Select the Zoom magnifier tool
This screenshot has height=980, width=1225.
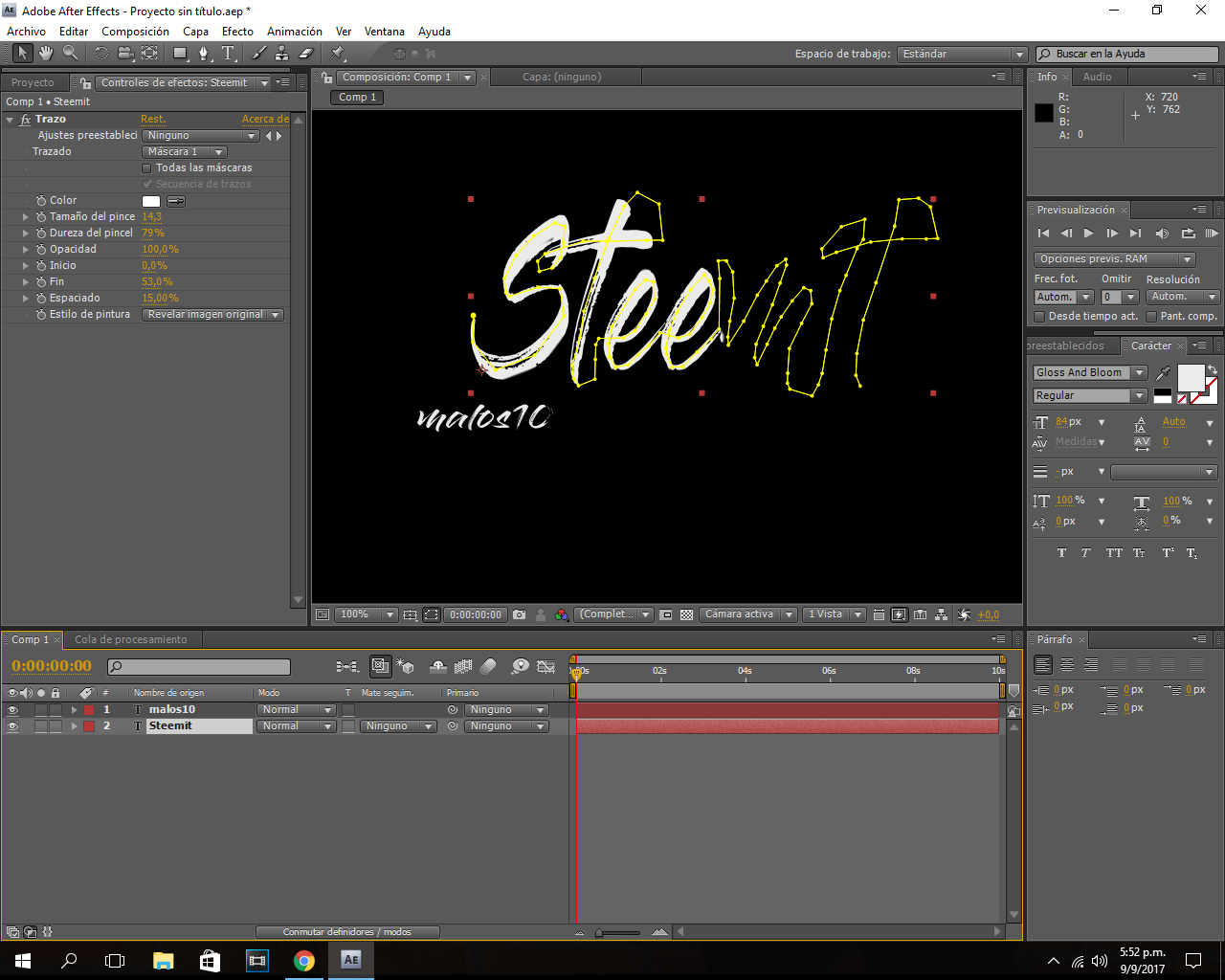click(70, 54)
